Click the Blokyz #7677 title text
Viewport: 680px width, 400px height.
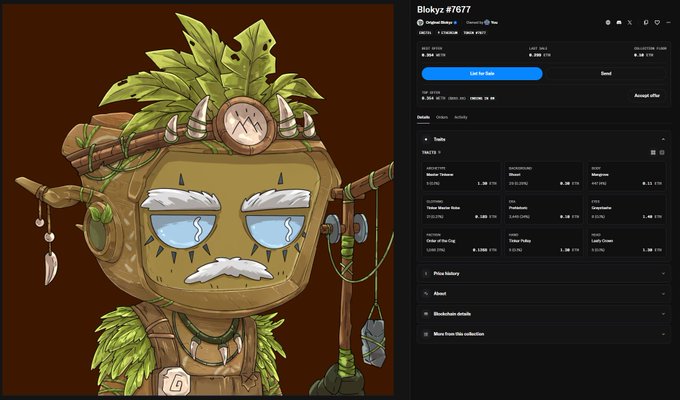pyautogui.click(x=444, y=10)
